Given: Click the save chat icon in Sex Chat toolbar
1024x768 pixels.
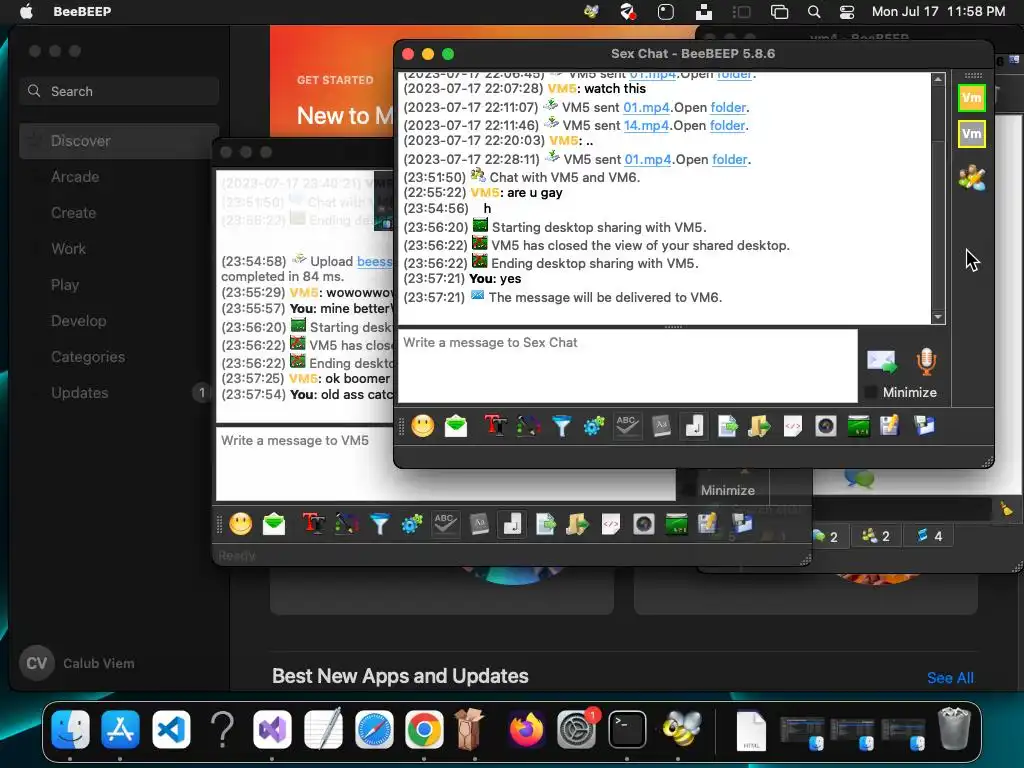Looking at the screenshot, I should (x=890, y=426).
